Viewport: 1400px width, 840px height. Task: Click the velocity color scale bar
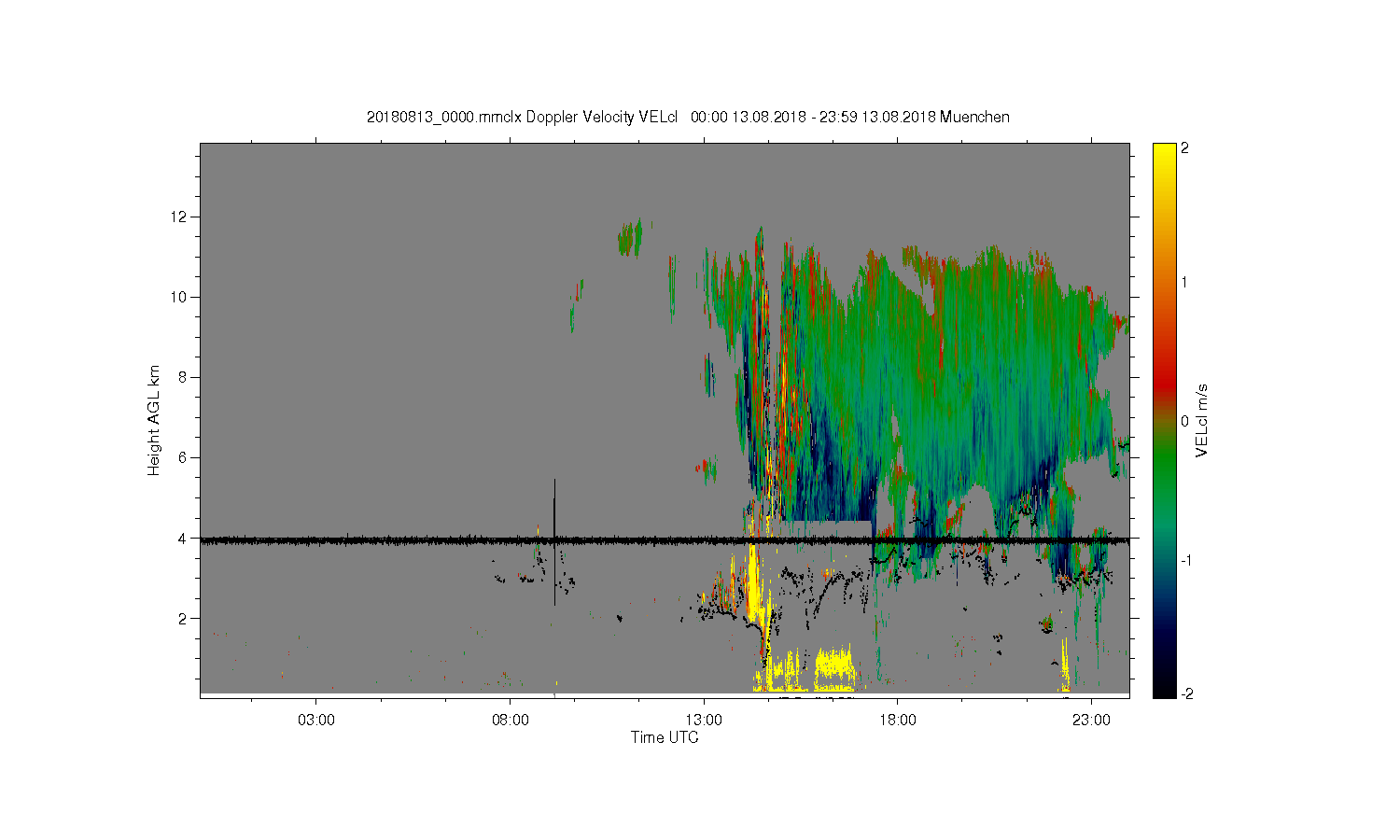point(1164,420)
